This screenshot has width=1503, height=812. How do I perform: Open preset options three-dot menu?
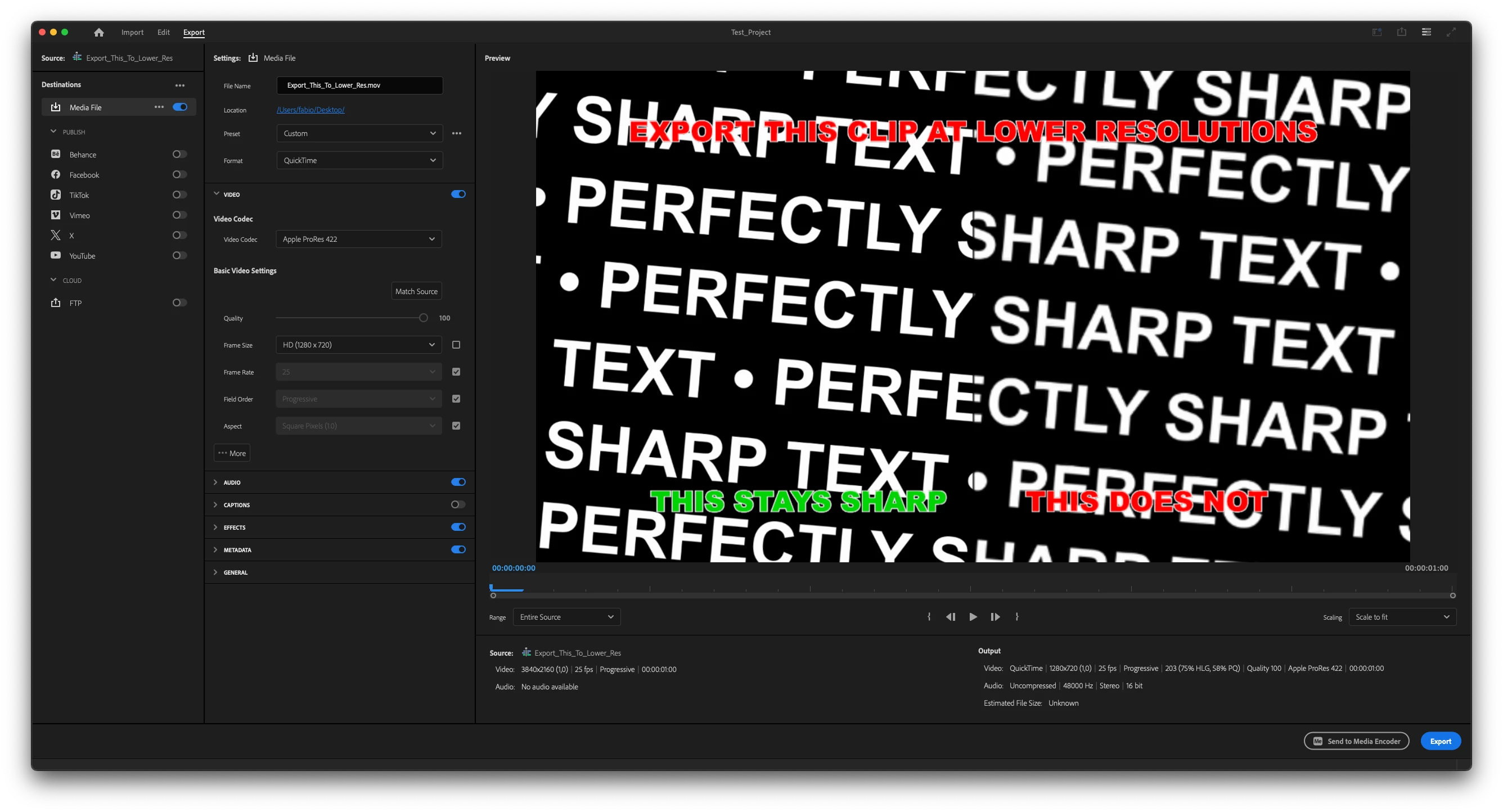456,134
